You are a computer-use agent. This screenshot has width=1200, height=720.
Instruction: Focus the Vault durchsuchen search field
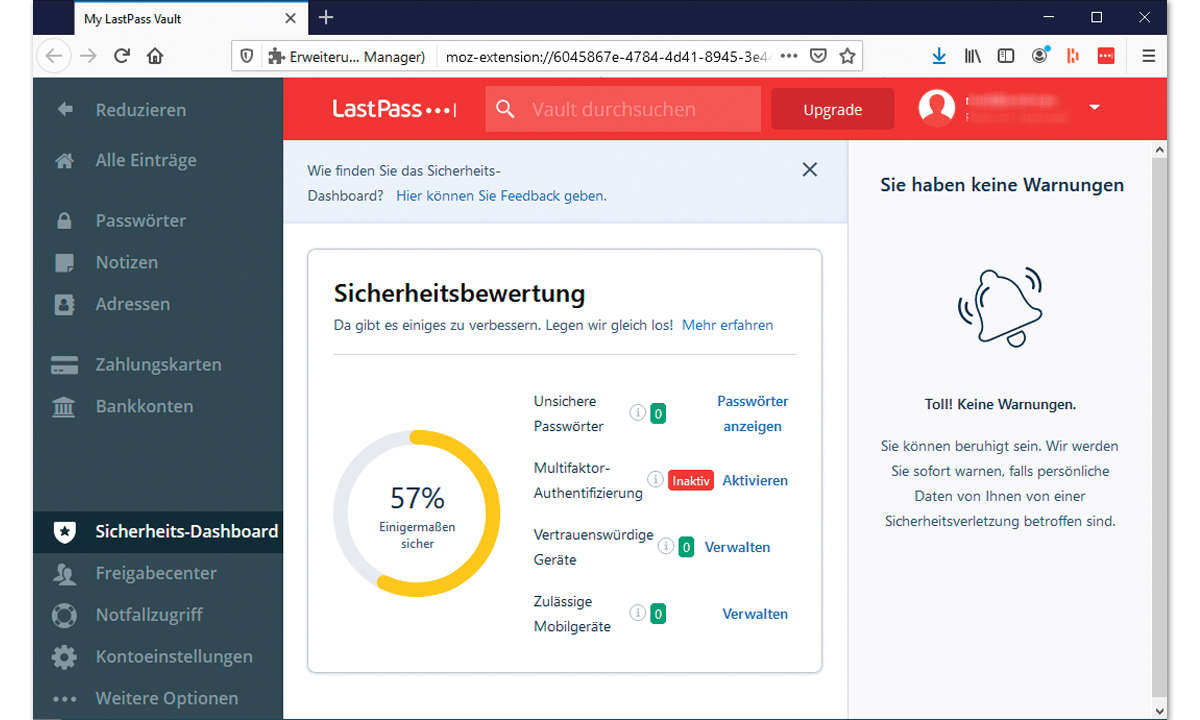[x=623, y=109]
